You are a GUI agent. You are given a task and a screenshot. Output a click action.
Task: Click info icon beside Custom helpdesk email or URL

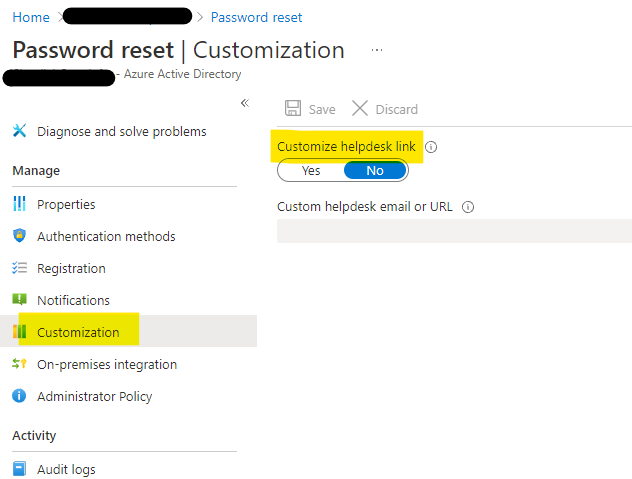tap(468, 207)
